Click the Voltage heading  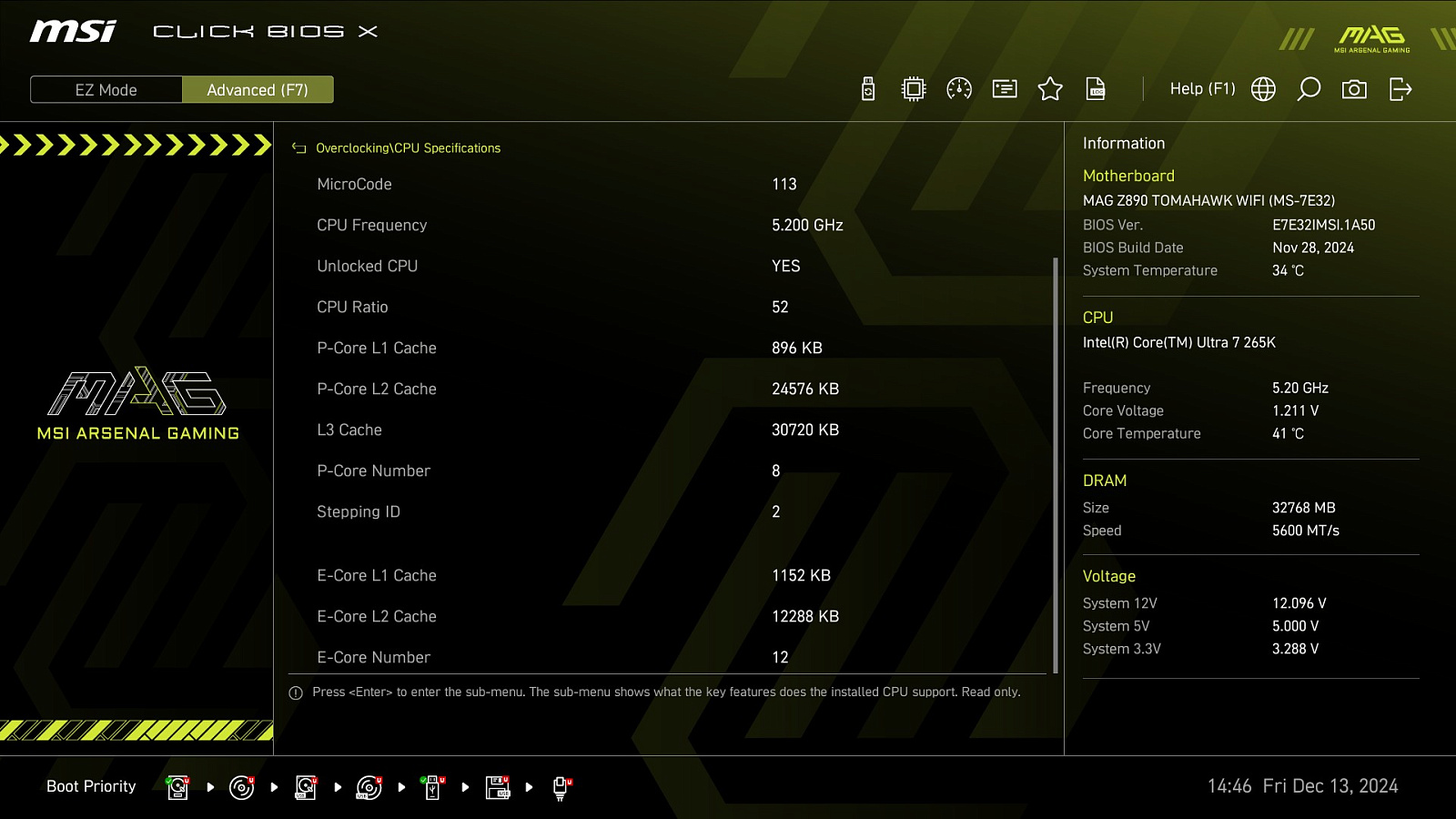pyautogui.click(x=1109, y=576)
